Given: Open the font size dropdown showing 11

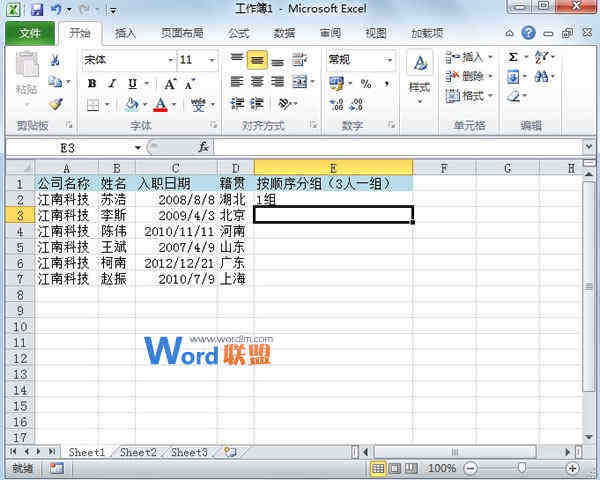Looking at the screenshot, I should coord(212,60).
